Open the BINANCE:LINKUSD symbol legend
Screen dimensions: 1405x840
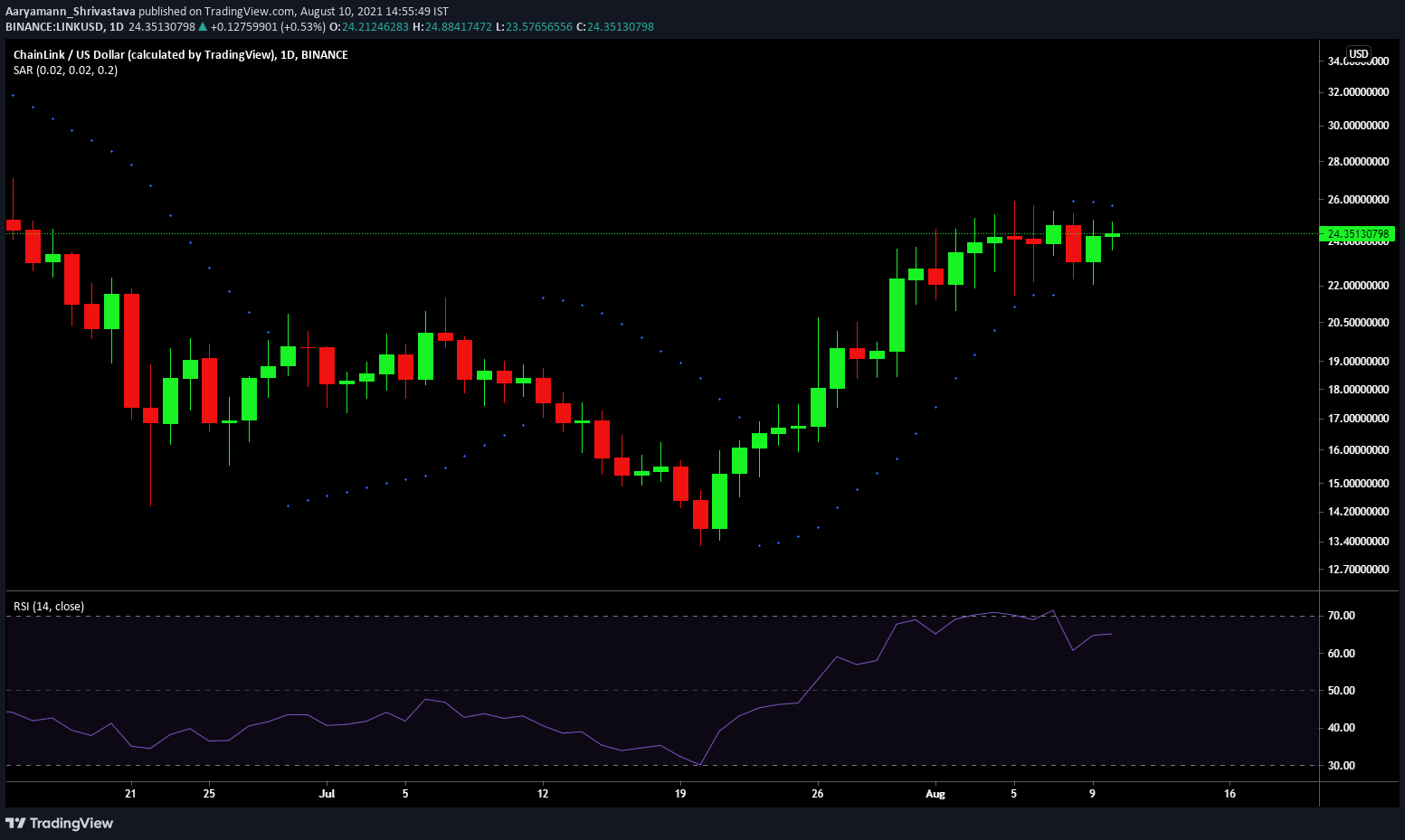pyautogui.click(x=54, y=27)
